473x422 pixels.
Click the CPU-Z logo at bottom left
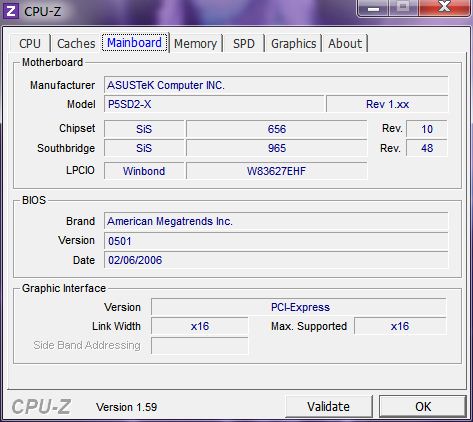click(x=41, y=407)
